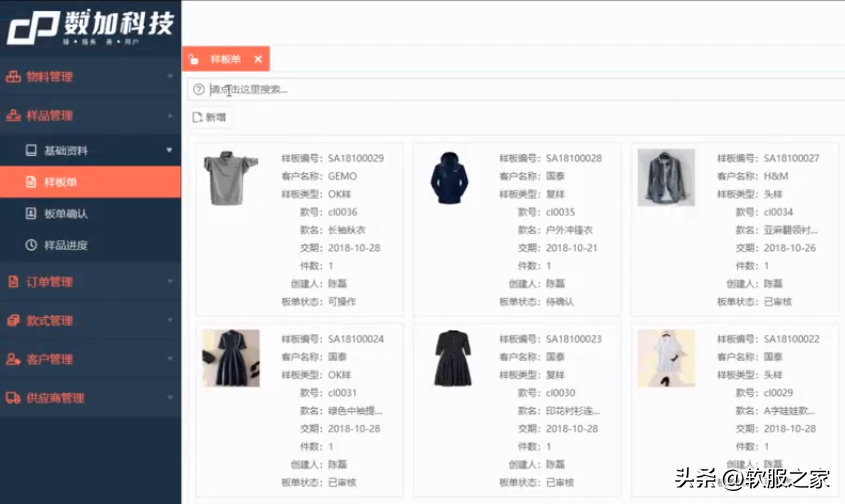Expand the 订单管理 dropdown arrow
Screen dimensions: 845x504
click(169, 282)
